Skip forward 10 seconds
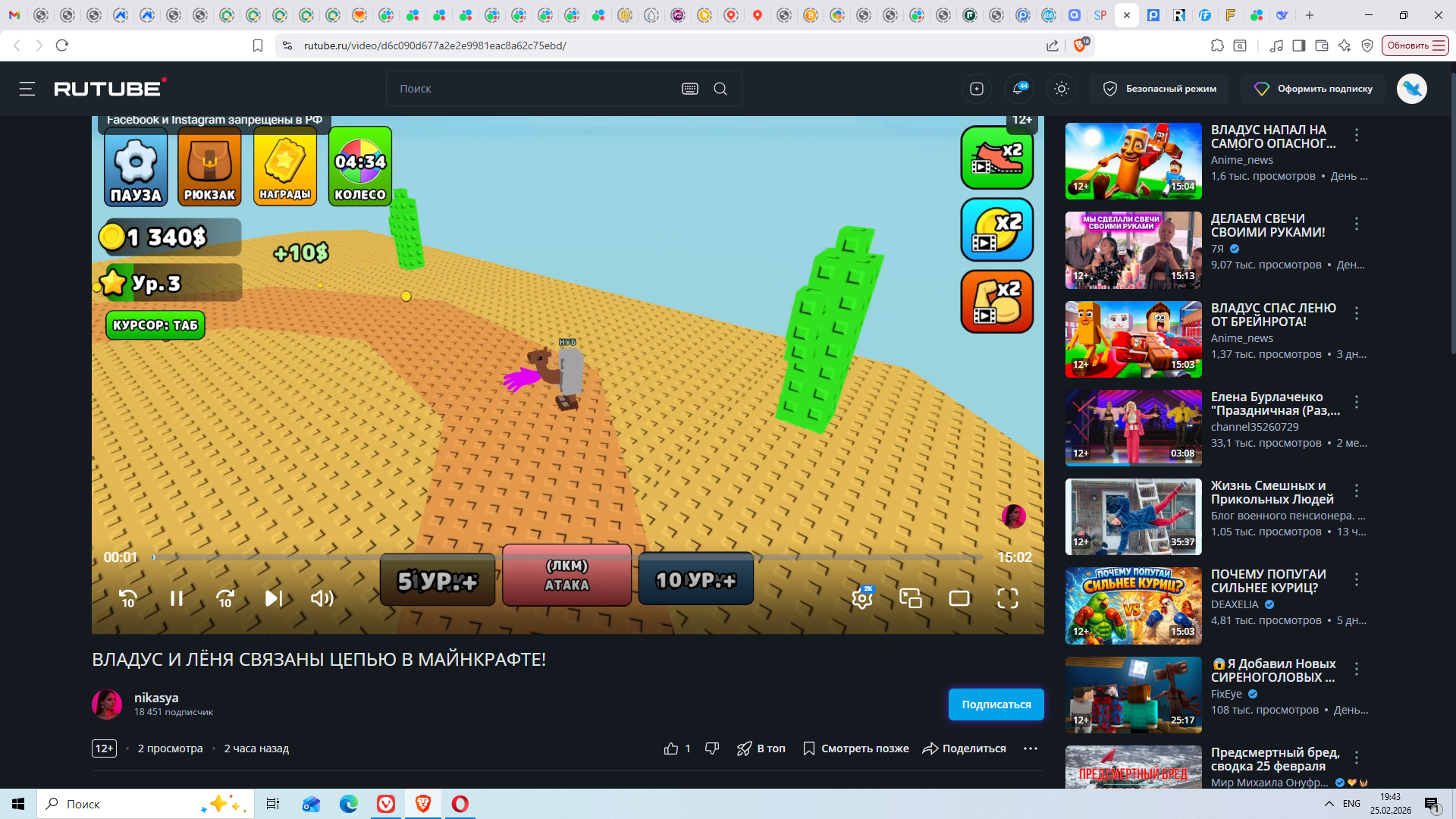Image resolution: width=1456 pixels, height=819 pixels. tap(225, 598)
